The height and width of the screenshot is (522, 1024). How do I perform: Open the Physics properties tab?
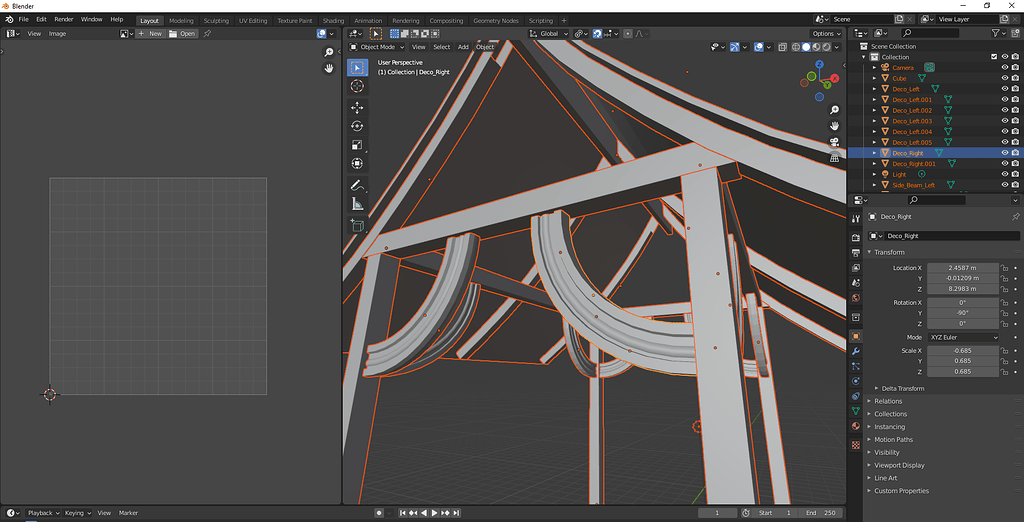[x=856, y=381]
